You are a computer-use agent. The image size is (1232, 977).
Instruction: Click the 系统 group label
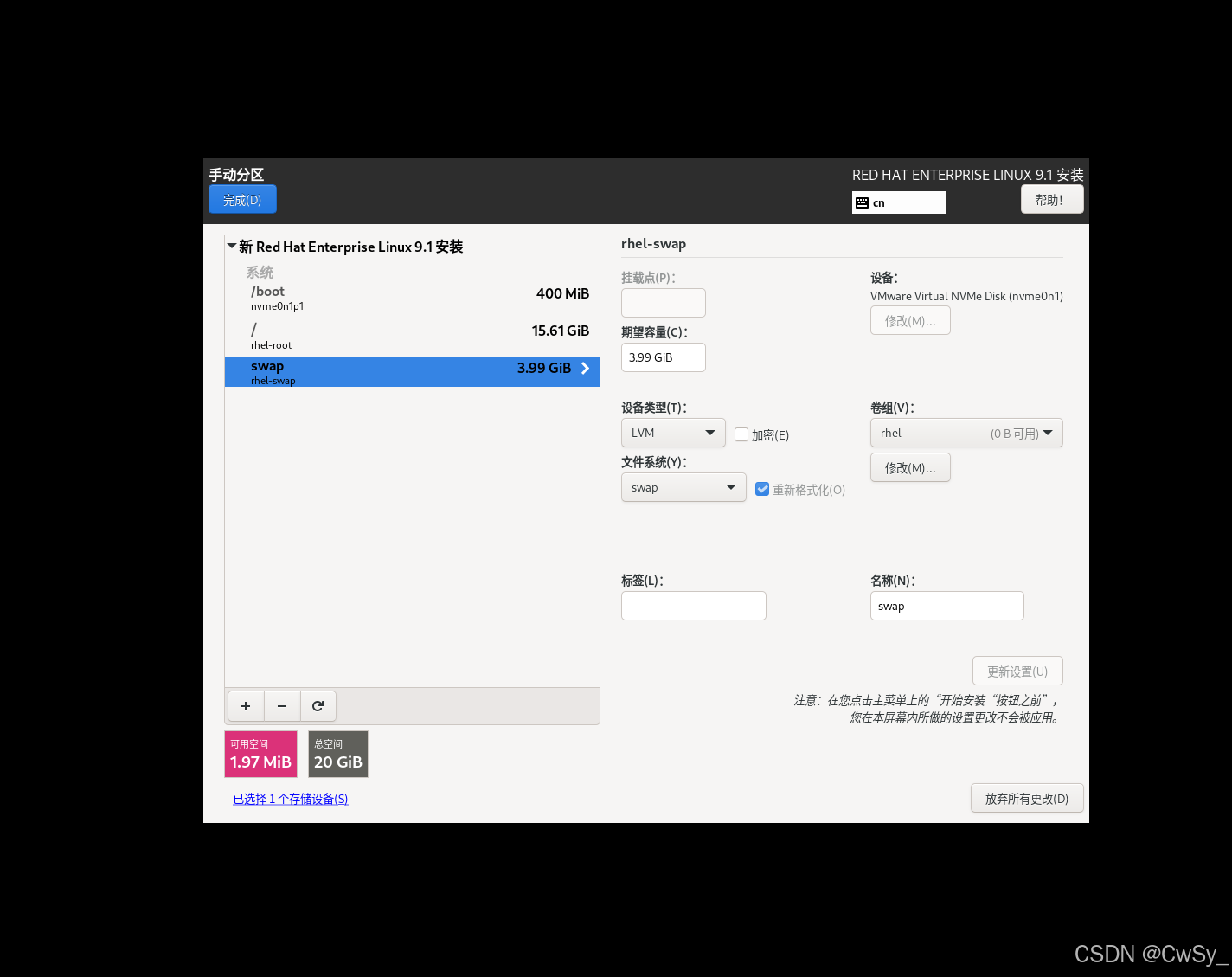pos(260,272)
